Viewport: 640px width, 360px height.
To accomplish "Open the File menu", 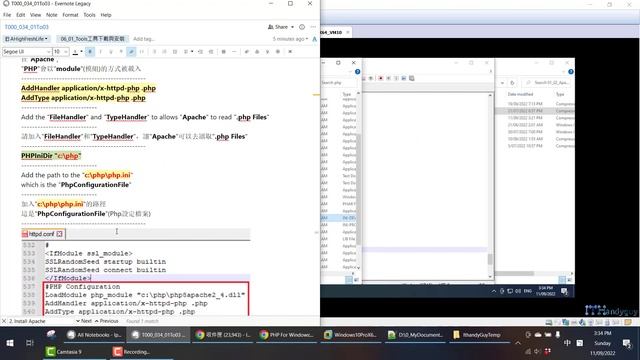I will coord(7,15).
